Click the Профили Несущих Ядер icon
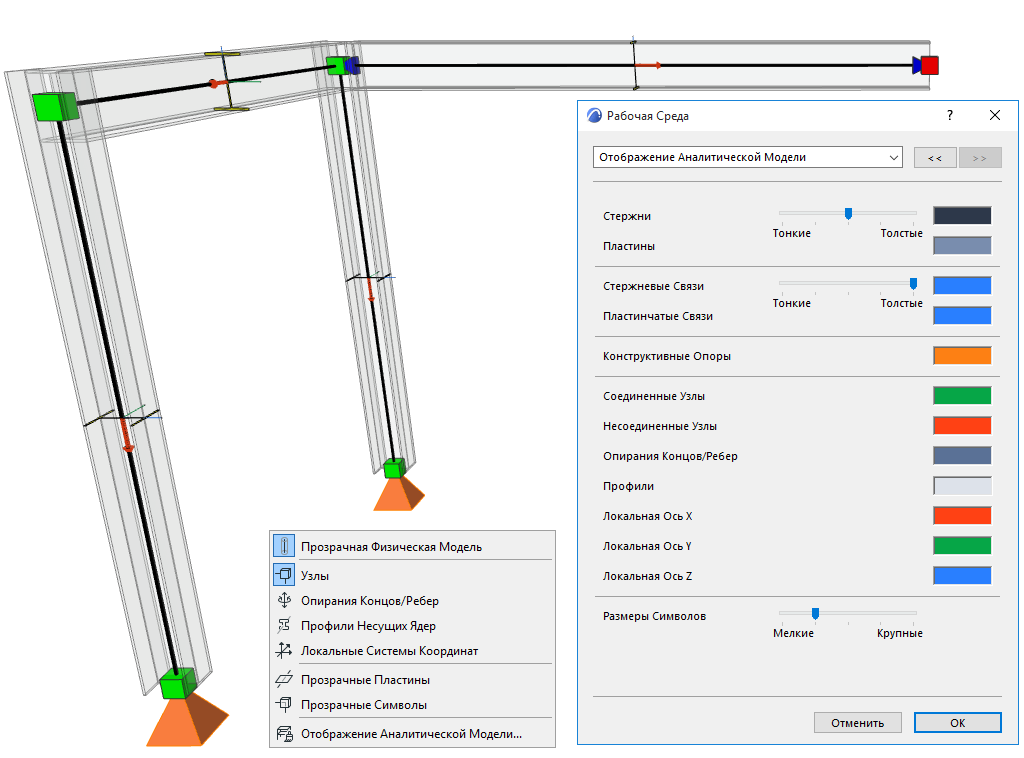The height and width of the screenshot is (758, 1024). 283,625
